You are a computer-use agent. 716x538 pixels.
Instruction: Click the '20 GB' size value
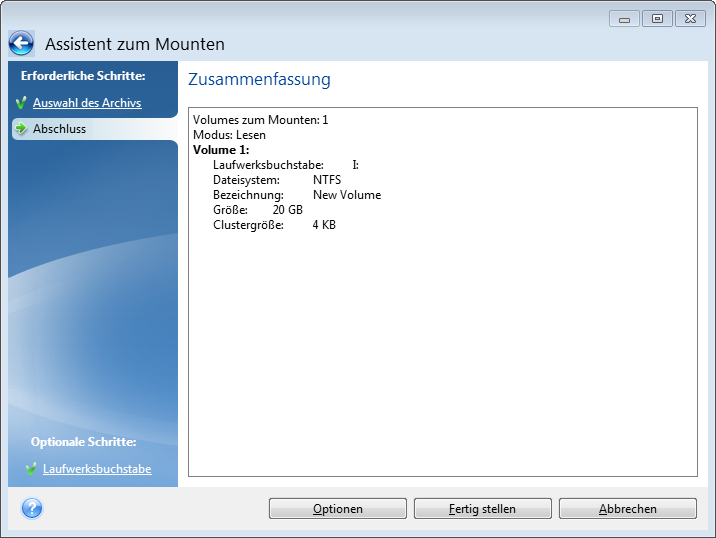click(x=288, y=210)
